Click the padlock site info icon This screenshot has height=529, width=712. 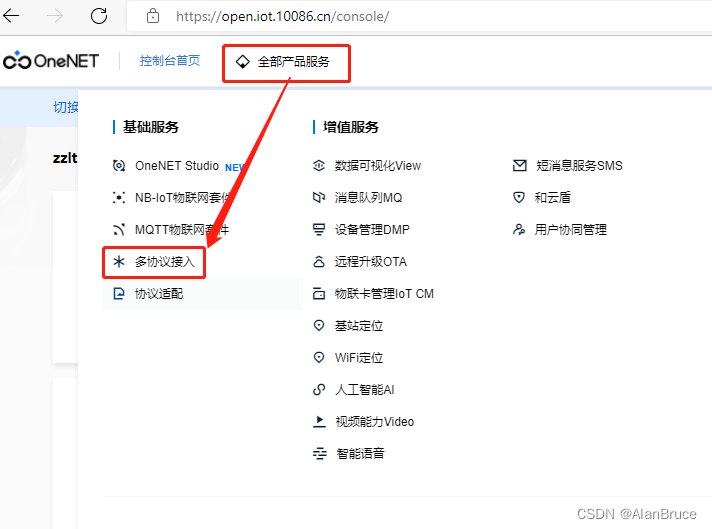coord(153,16)
